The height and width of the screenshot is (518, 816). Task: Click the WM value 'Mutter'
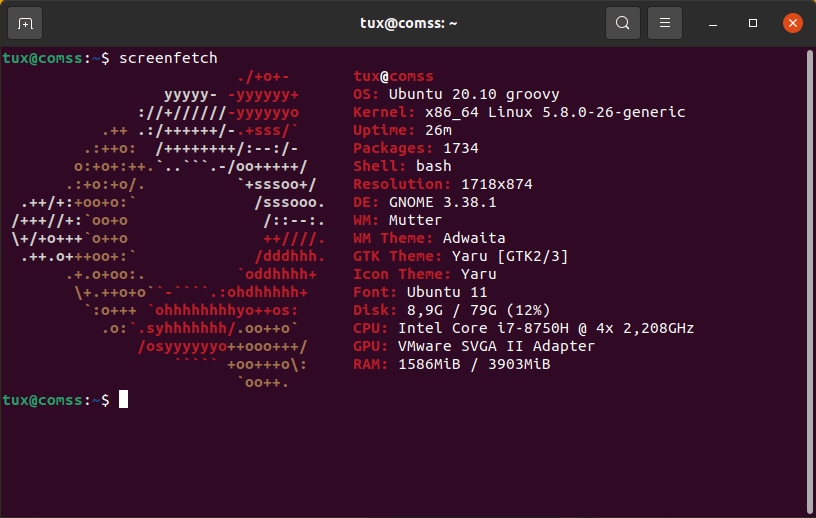coord(415,220)
